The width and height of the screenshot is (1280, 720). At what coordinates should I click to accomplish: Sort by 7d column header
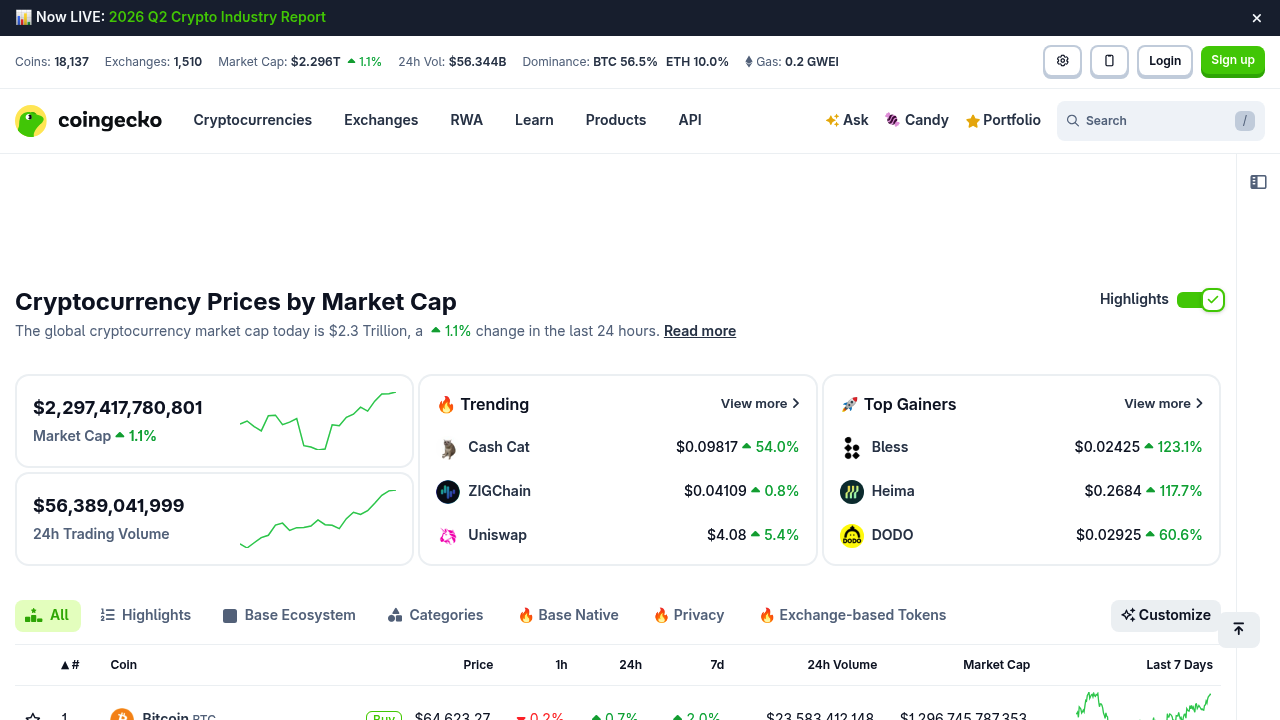coord(717,665)
